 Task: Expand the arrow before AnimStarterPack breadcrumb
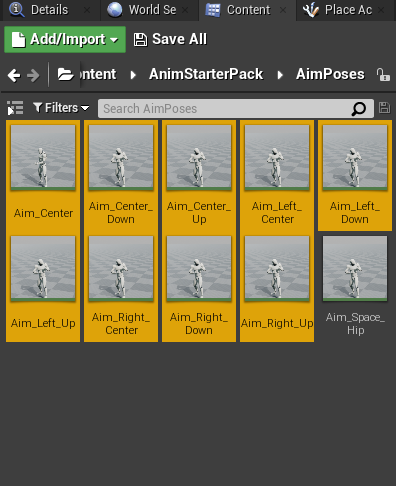point(133,75)
